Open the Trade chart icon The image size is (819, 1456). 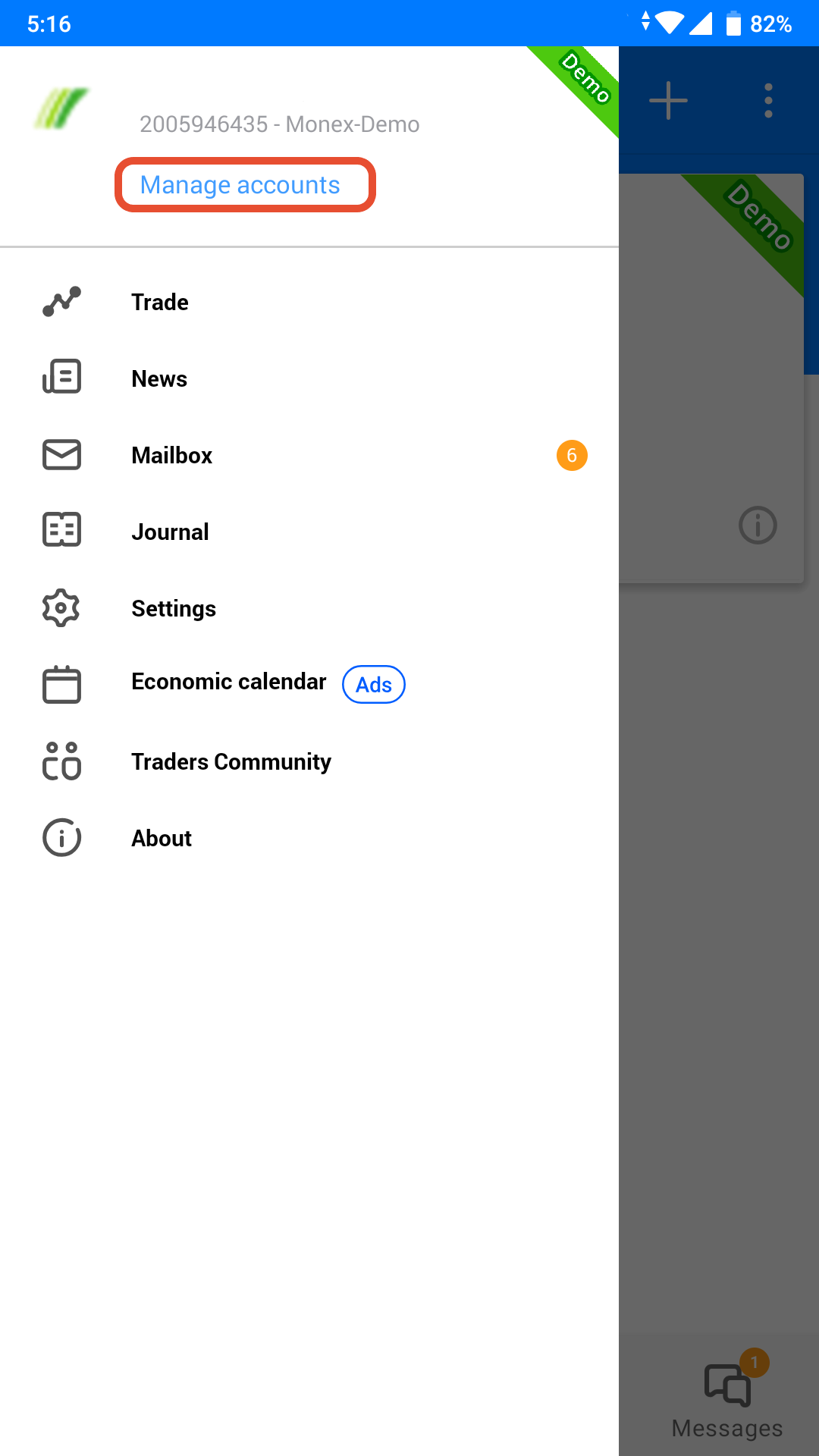tap(61, 302)
